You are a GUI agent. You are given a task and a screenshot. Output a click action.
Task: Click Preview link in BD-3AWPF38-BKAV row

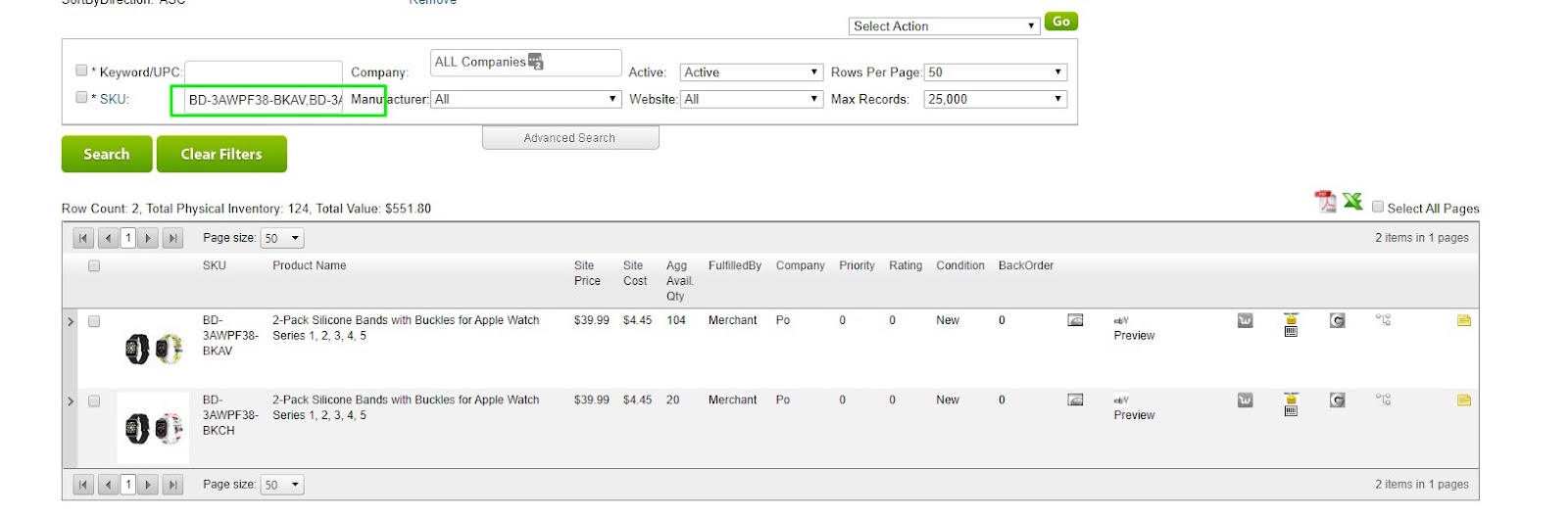click(x=1134, y=336)
